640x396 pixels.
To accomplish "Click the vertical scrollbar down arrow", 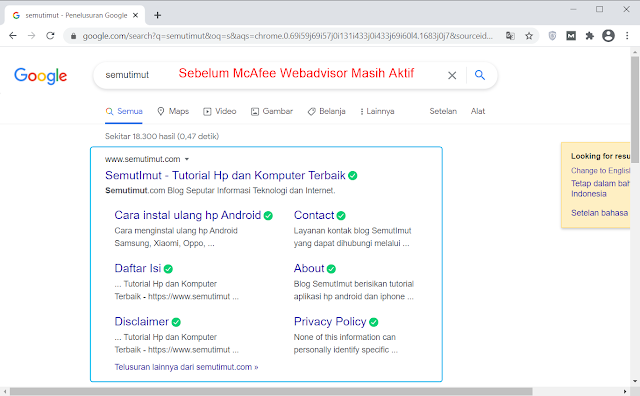I will click(635, 381).
